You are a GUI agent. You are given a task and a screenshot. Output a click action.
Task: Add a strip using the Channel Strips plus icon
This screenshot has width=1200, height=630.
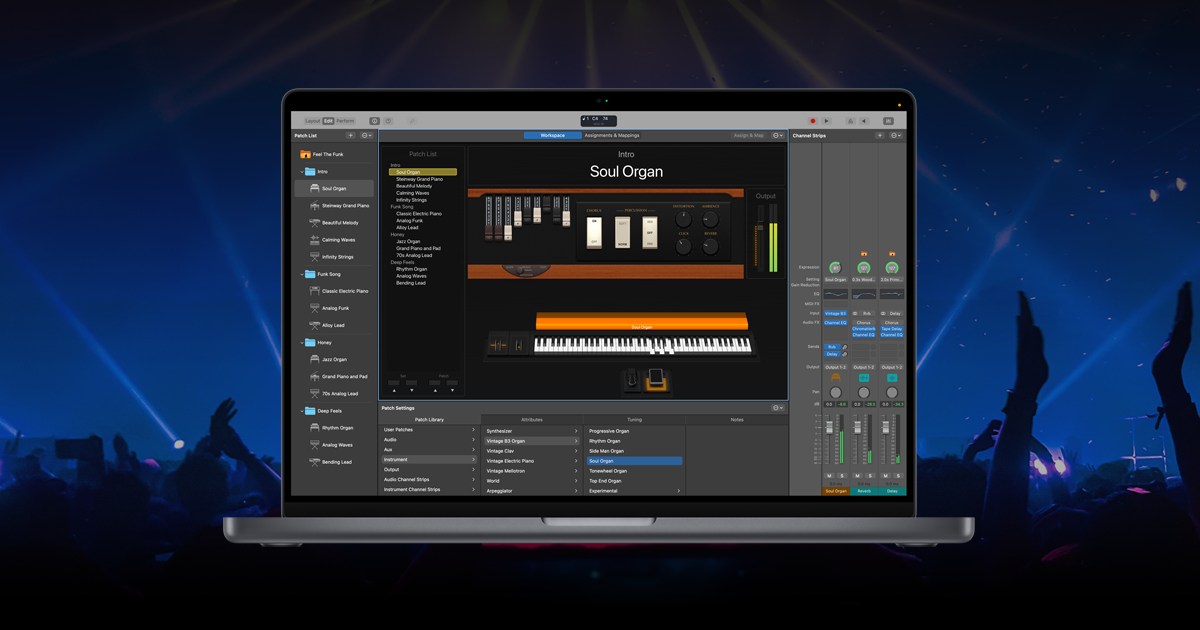pos(879,135)
